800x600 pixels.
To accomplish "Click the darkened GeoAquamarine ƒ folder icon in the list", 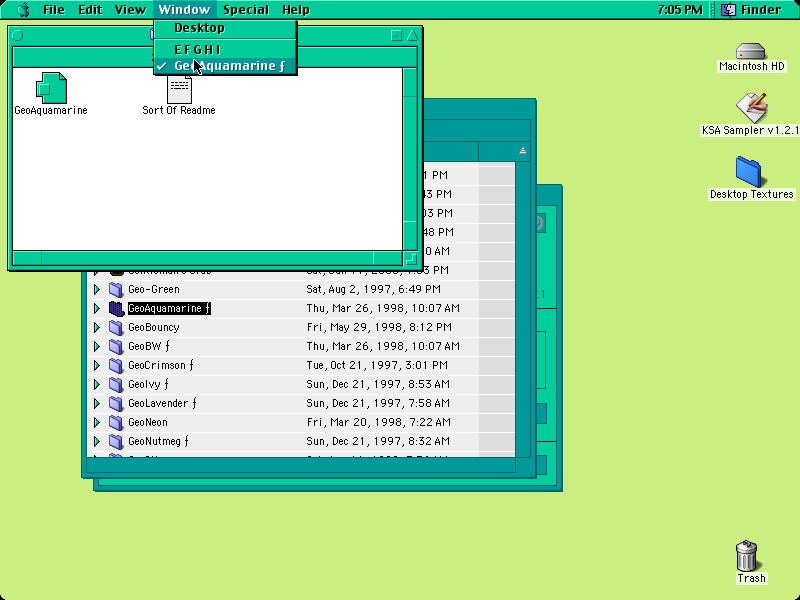I will coord(116,308).
